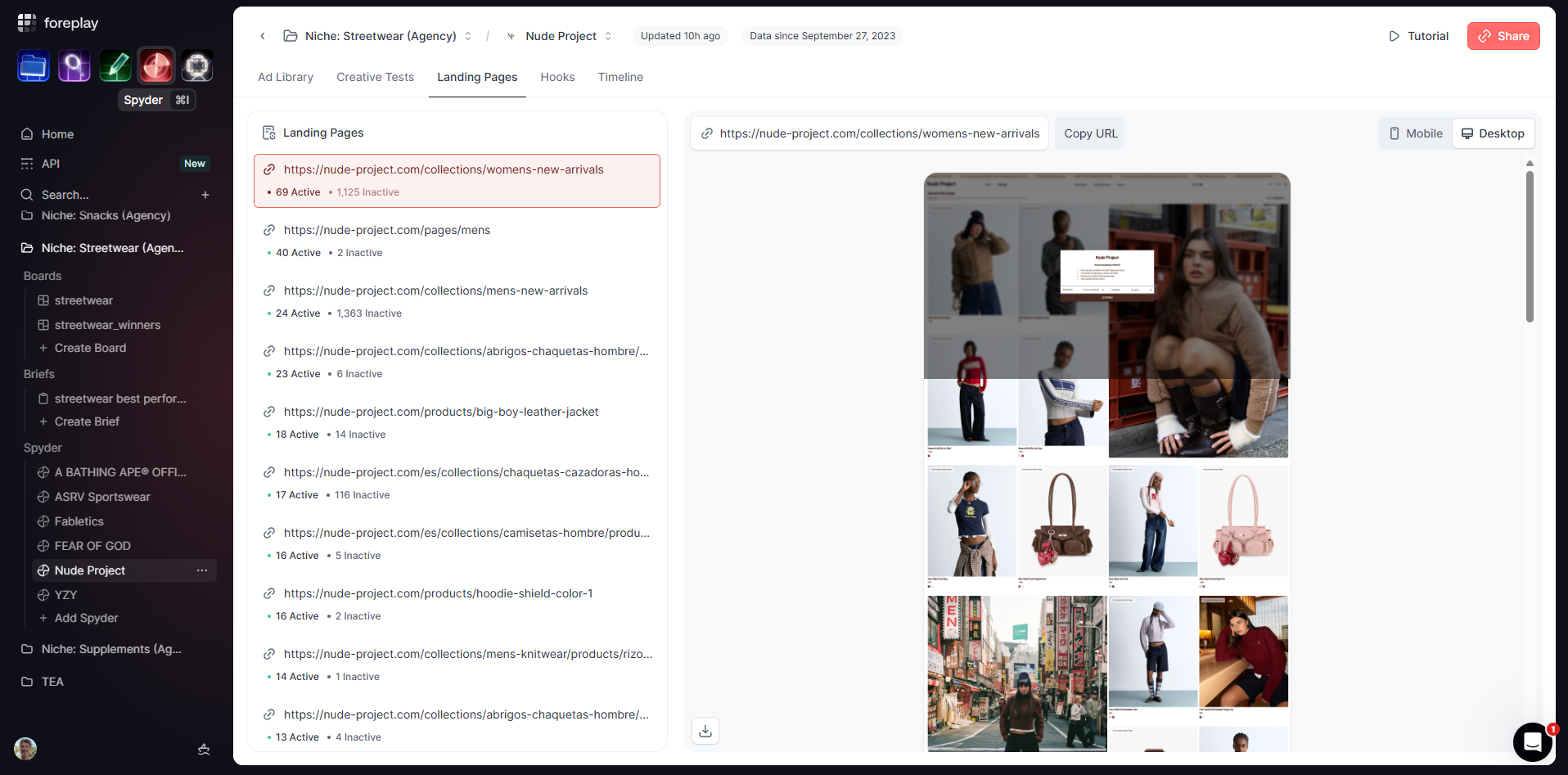Open the Tutorial

1418,36
